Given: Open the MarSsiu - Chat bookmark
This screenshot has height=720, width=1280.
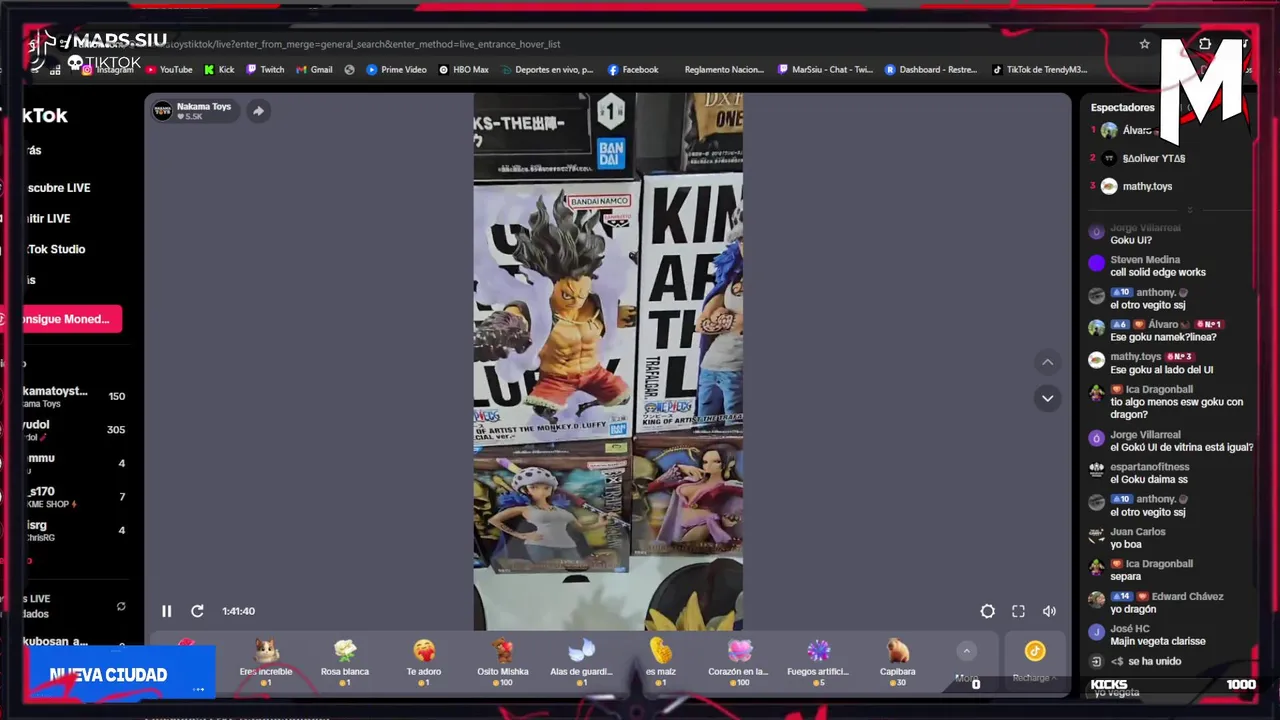Looking at the screenshot, I should [824, 70].
